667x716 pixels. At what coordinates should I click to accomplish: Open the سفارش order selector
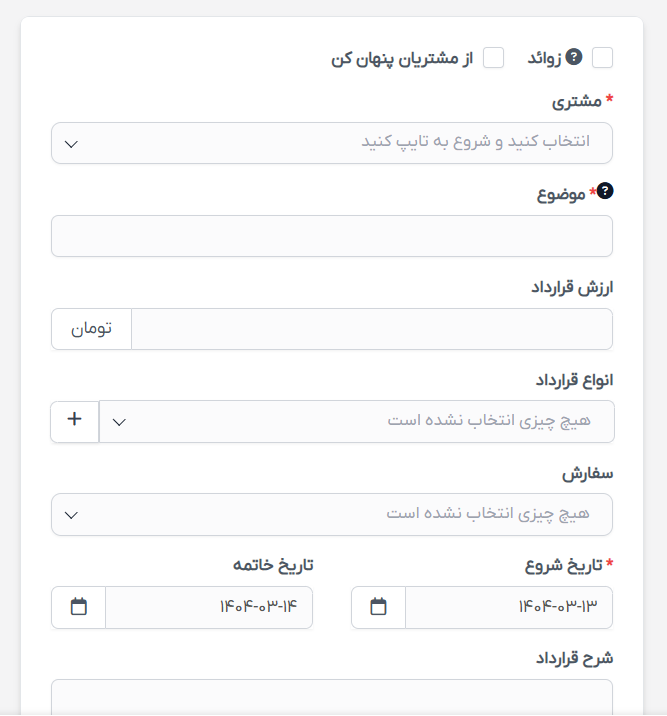point(332,514)
